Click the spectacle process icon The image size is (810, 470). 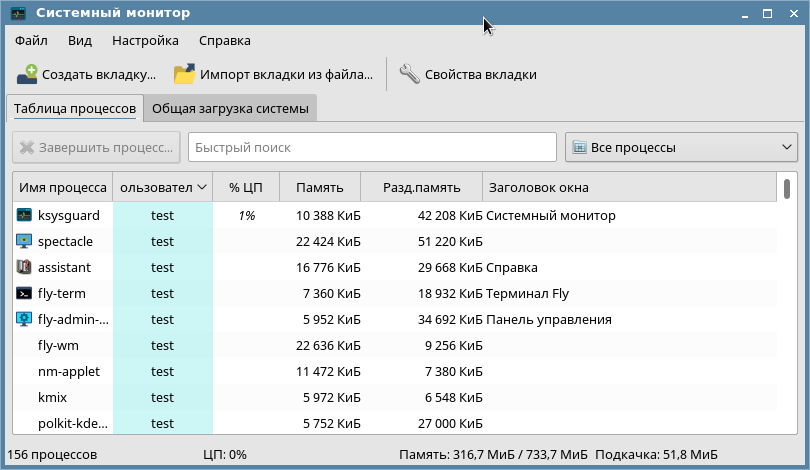(x=25, y=241)
